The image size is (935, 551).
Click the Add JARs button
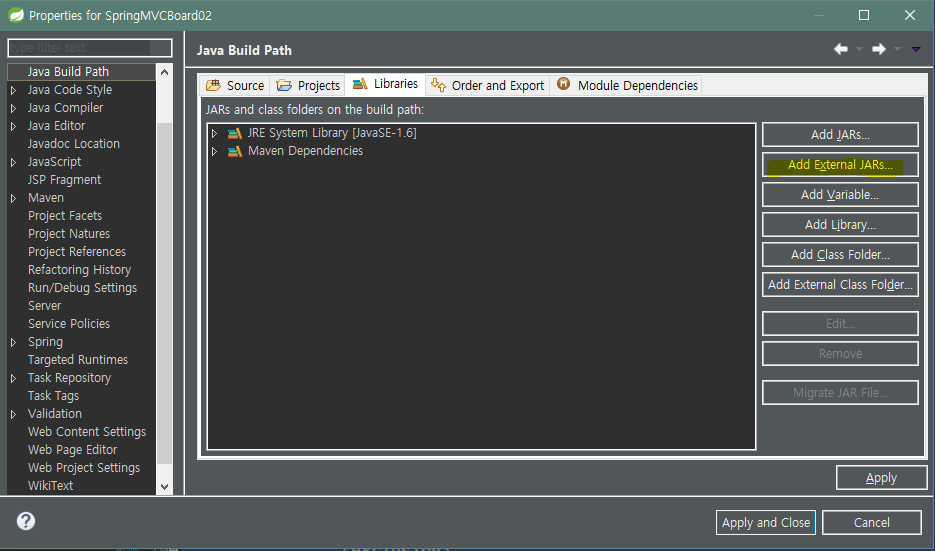click(840, 135)
